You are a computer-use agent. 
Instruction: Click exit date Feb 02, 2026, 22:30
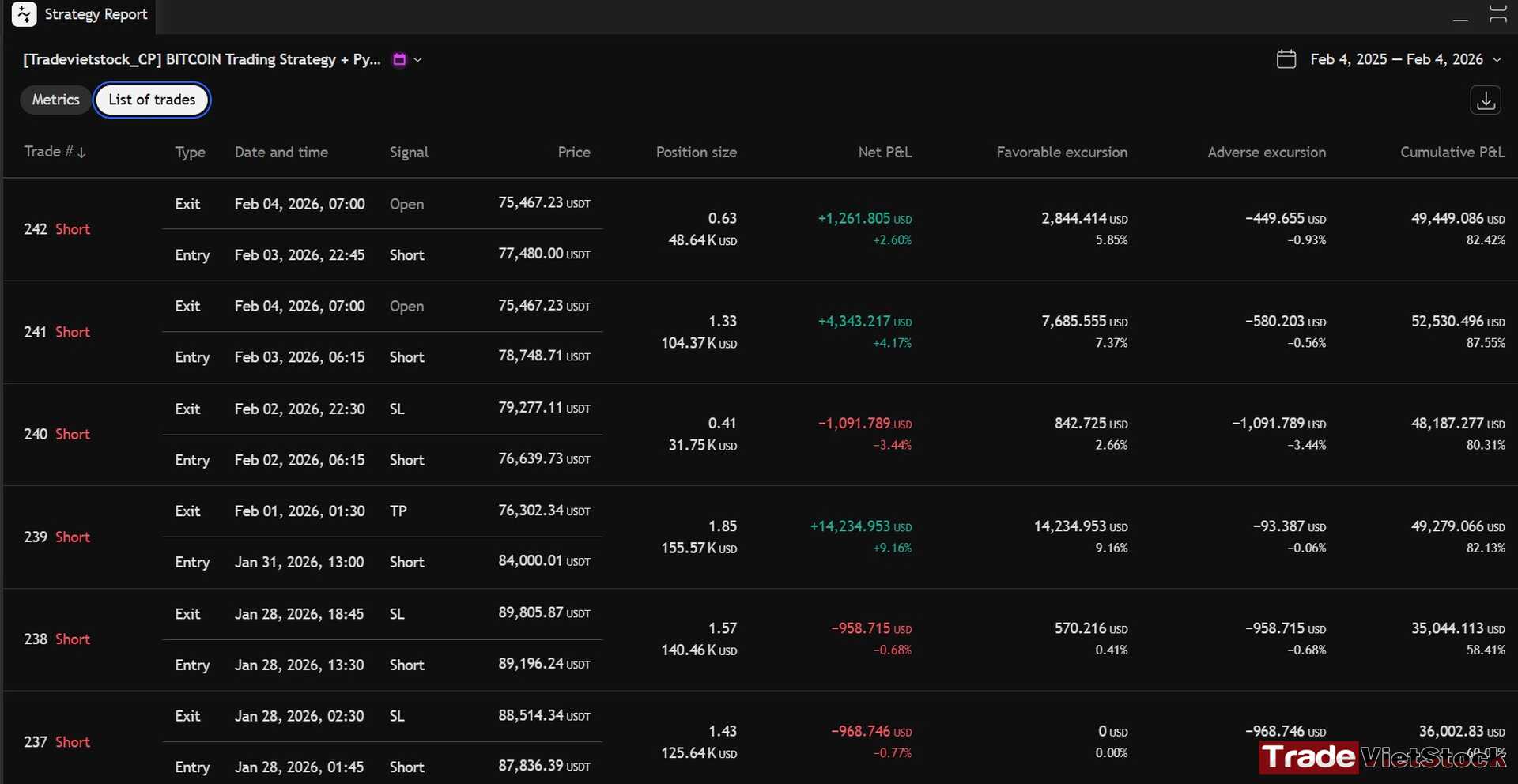(x=300, y=409)
